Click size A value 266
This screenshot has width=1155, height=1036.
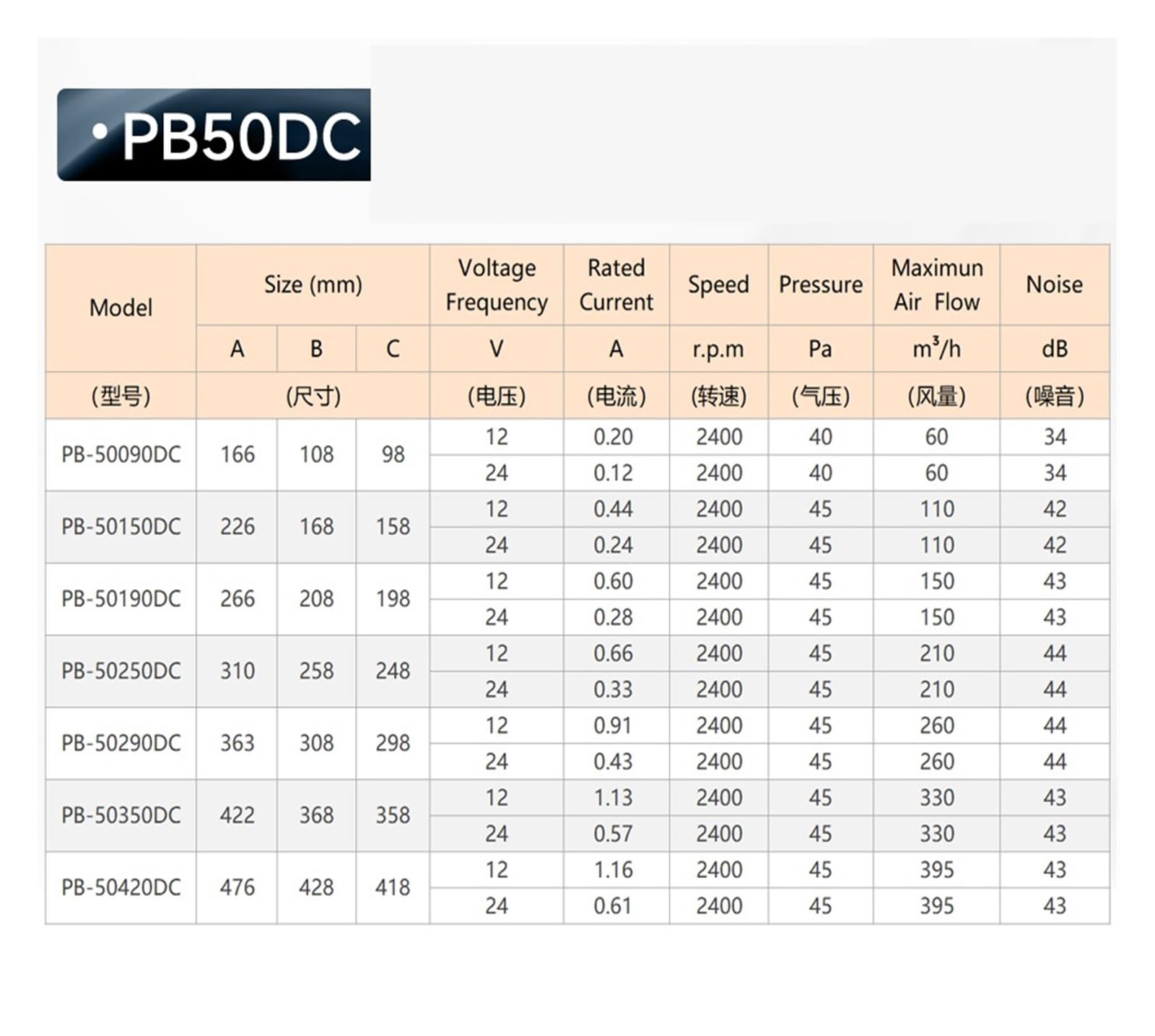(x=237, y=599)
